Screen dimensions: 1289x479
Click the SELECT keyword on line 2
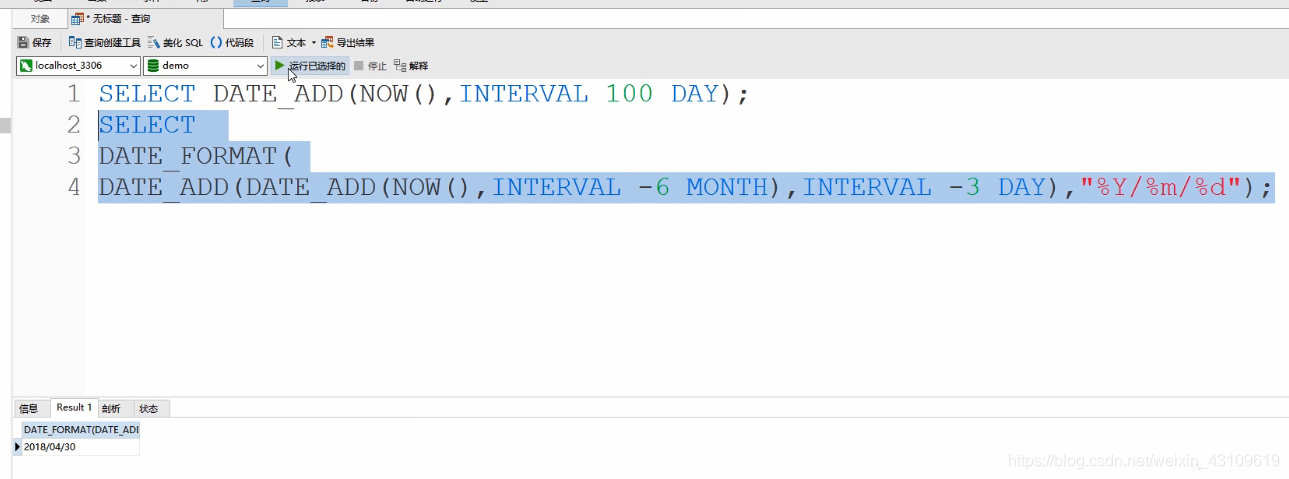pyautogui.click(x=147, y=125)
